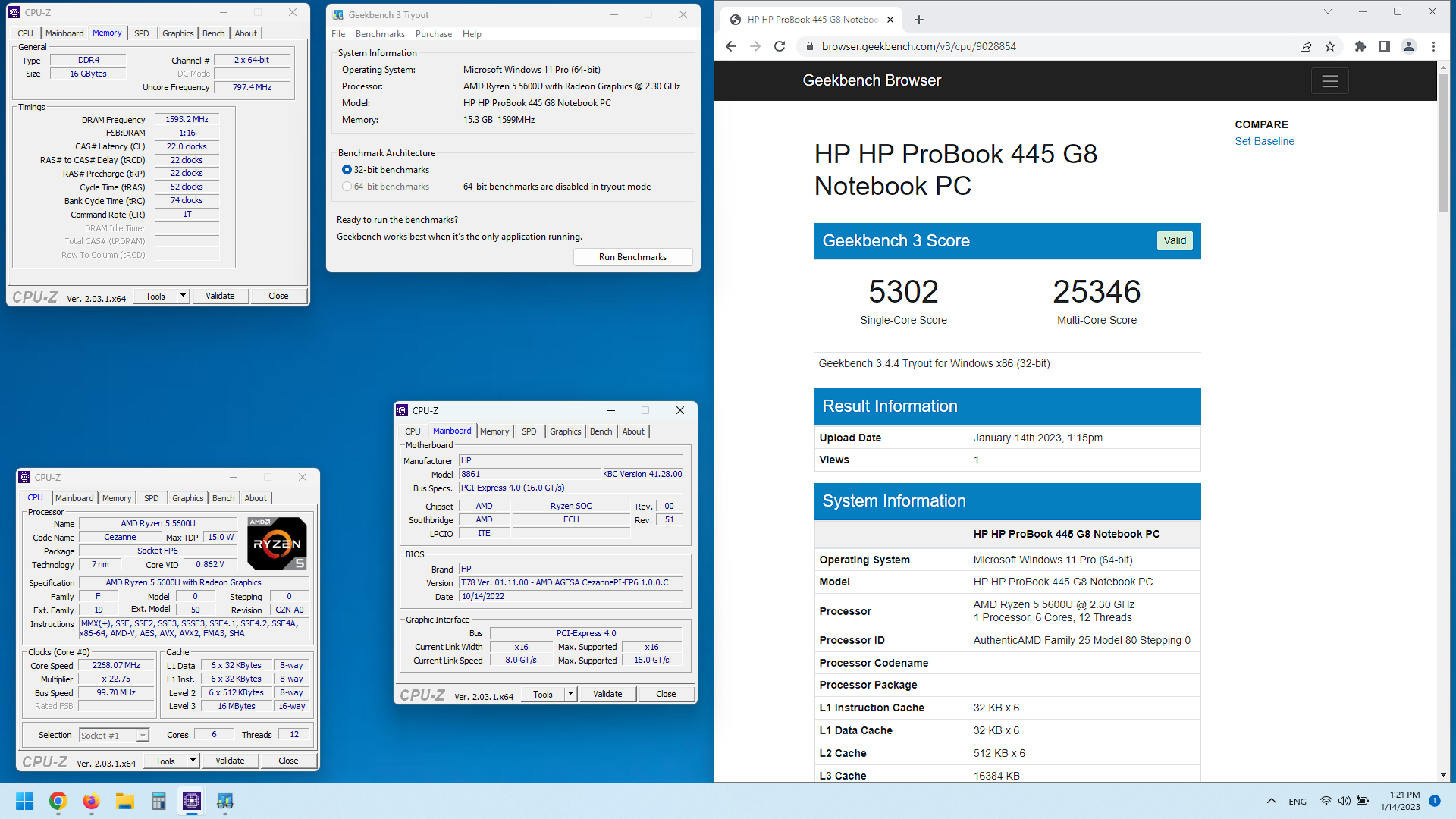The width and height of the screenshot is (1456, 819).
Task: Click Validate in CPU-Z Memory window
Action: pyautogui.click(x=220, y=296)
